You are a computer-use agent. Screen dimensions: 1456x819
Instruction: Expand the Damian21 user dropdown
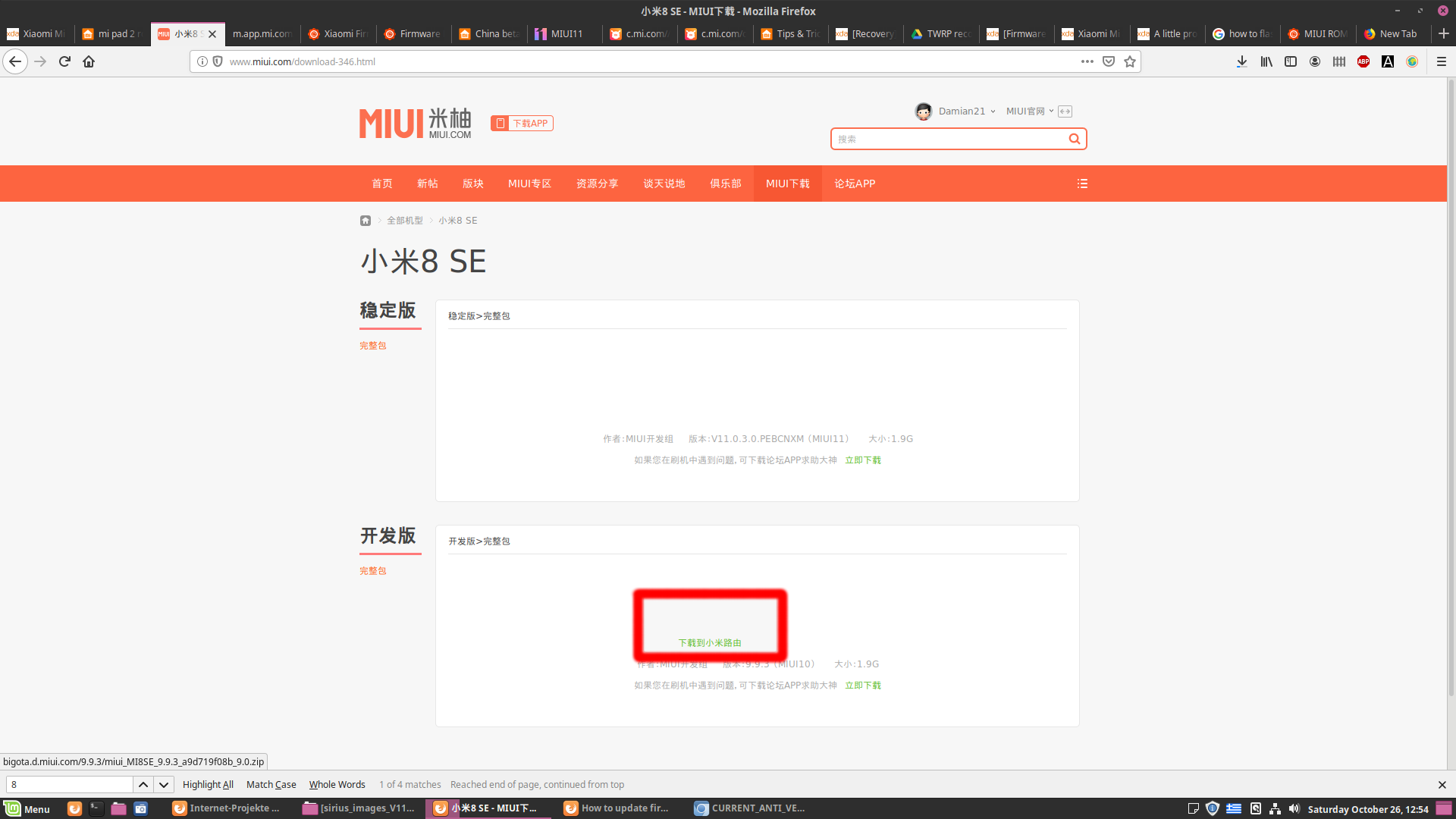pyautogui.click(x=966, y=111)
